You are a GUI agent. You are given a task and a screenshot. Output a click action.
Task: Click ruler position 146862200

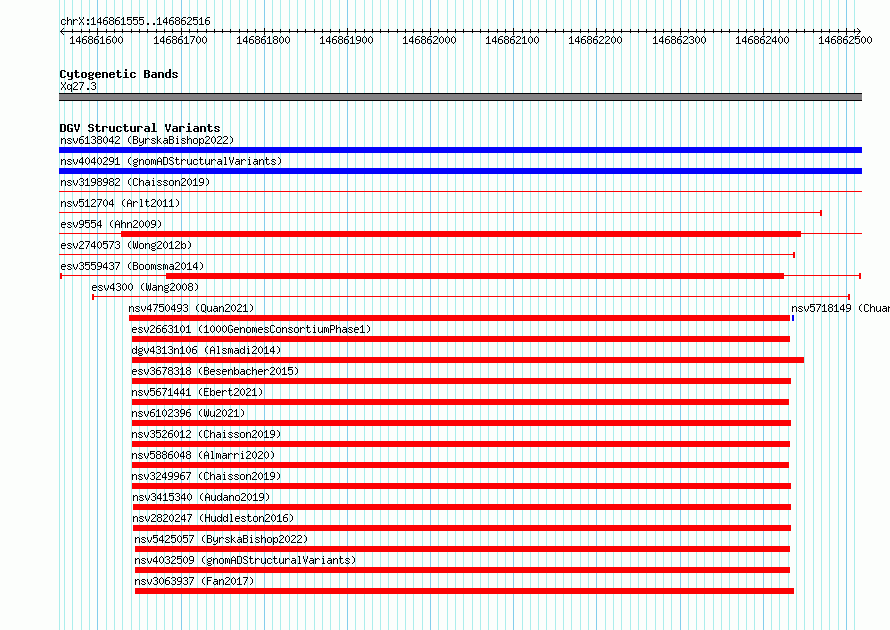point(595,40)
